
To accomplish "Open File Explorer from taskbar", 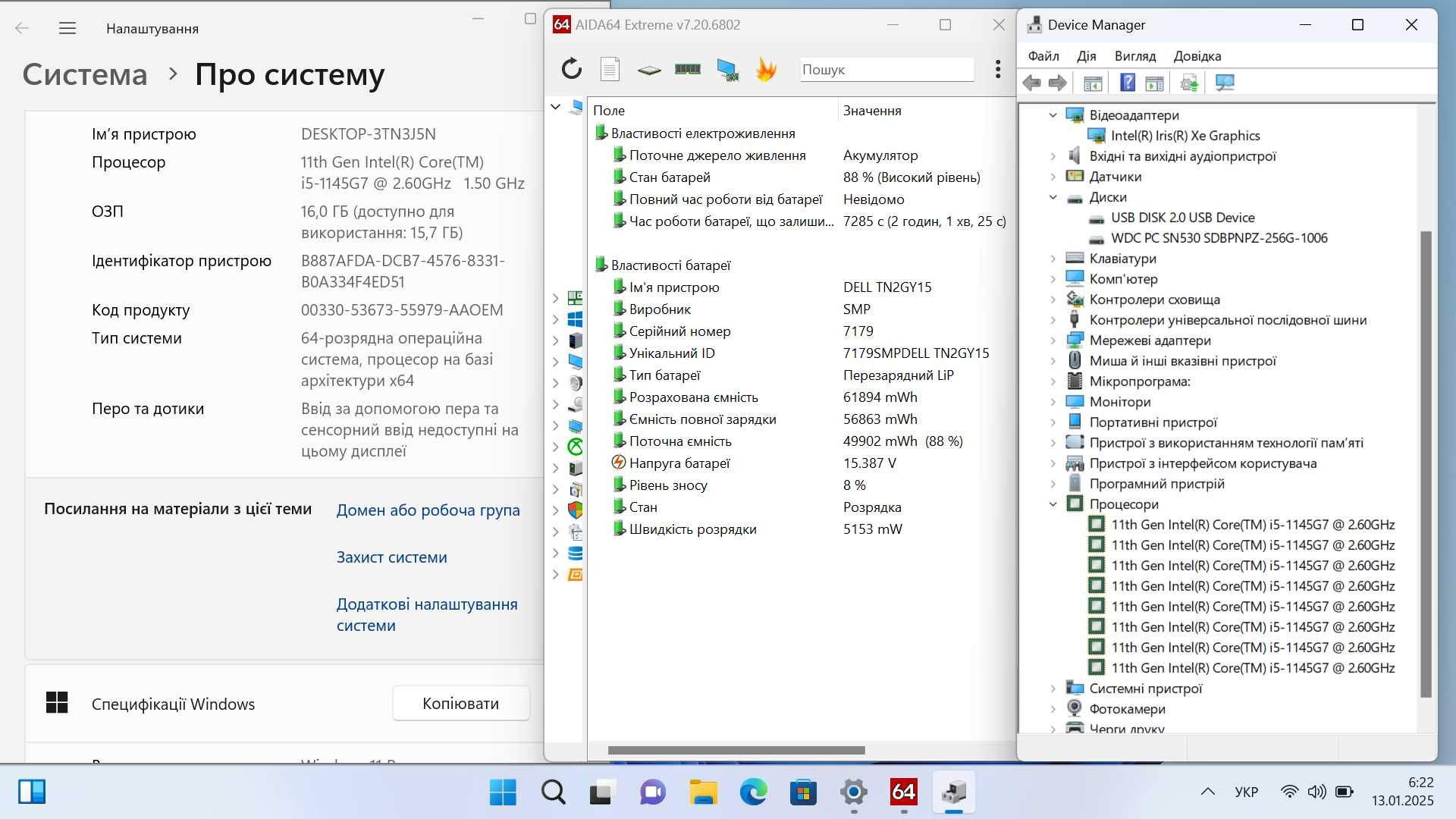I will [703, 792].
